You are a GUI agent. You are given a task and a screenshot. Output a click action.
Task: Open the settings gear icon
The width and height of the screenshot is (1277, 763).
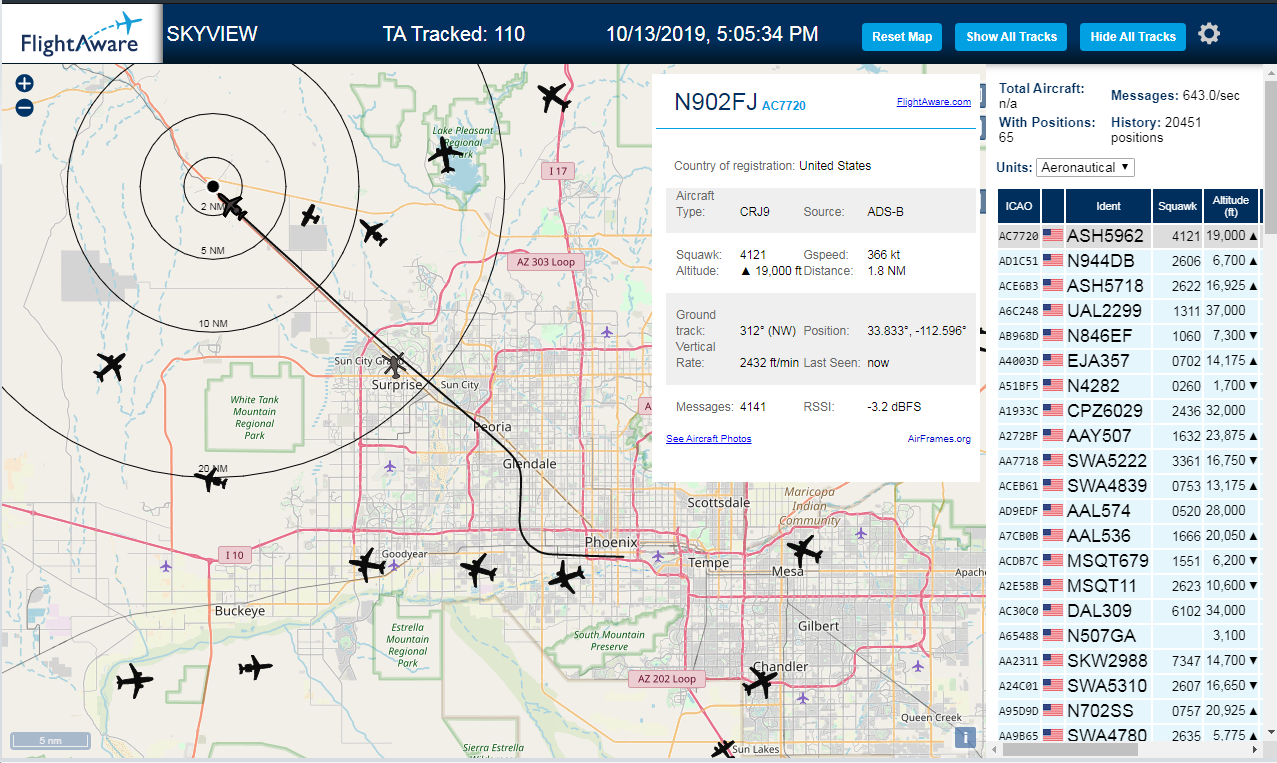coord(1209,35)
